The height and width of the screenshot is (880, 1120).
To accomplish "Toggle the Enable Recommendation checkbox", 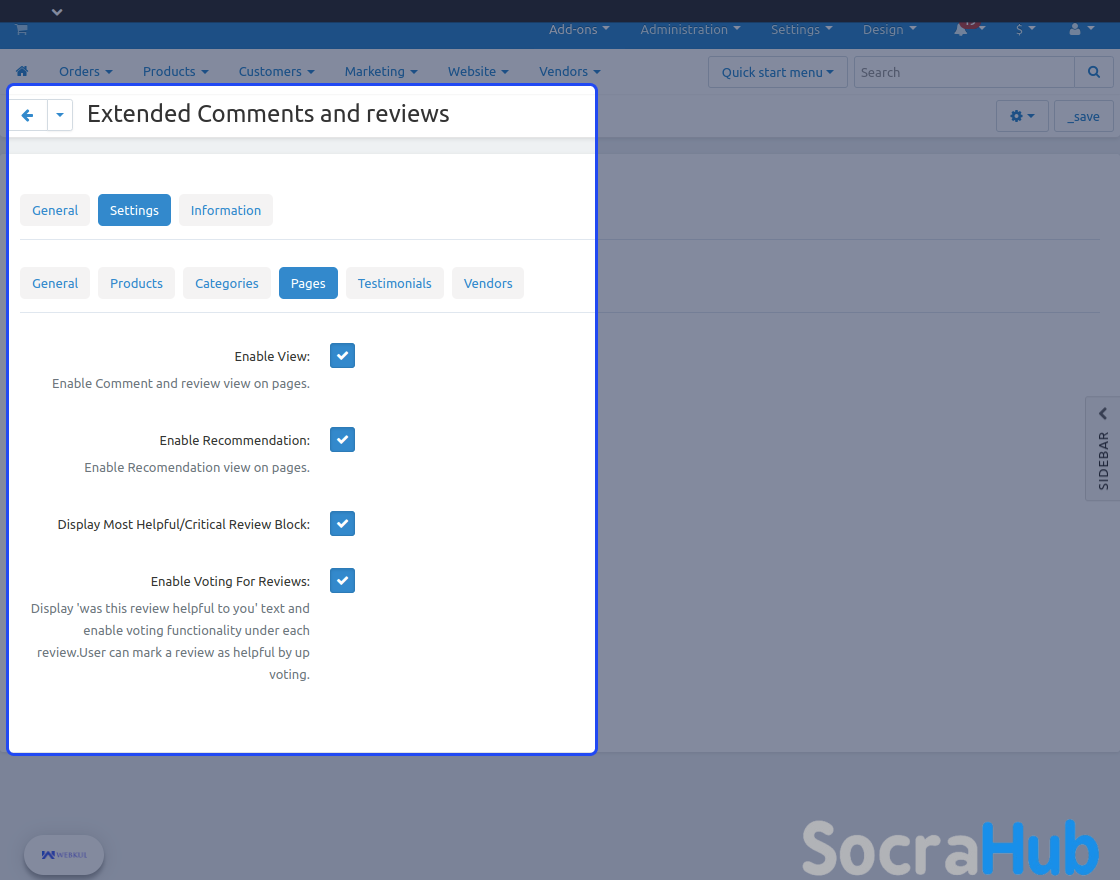I will click(x=342, y=440).
